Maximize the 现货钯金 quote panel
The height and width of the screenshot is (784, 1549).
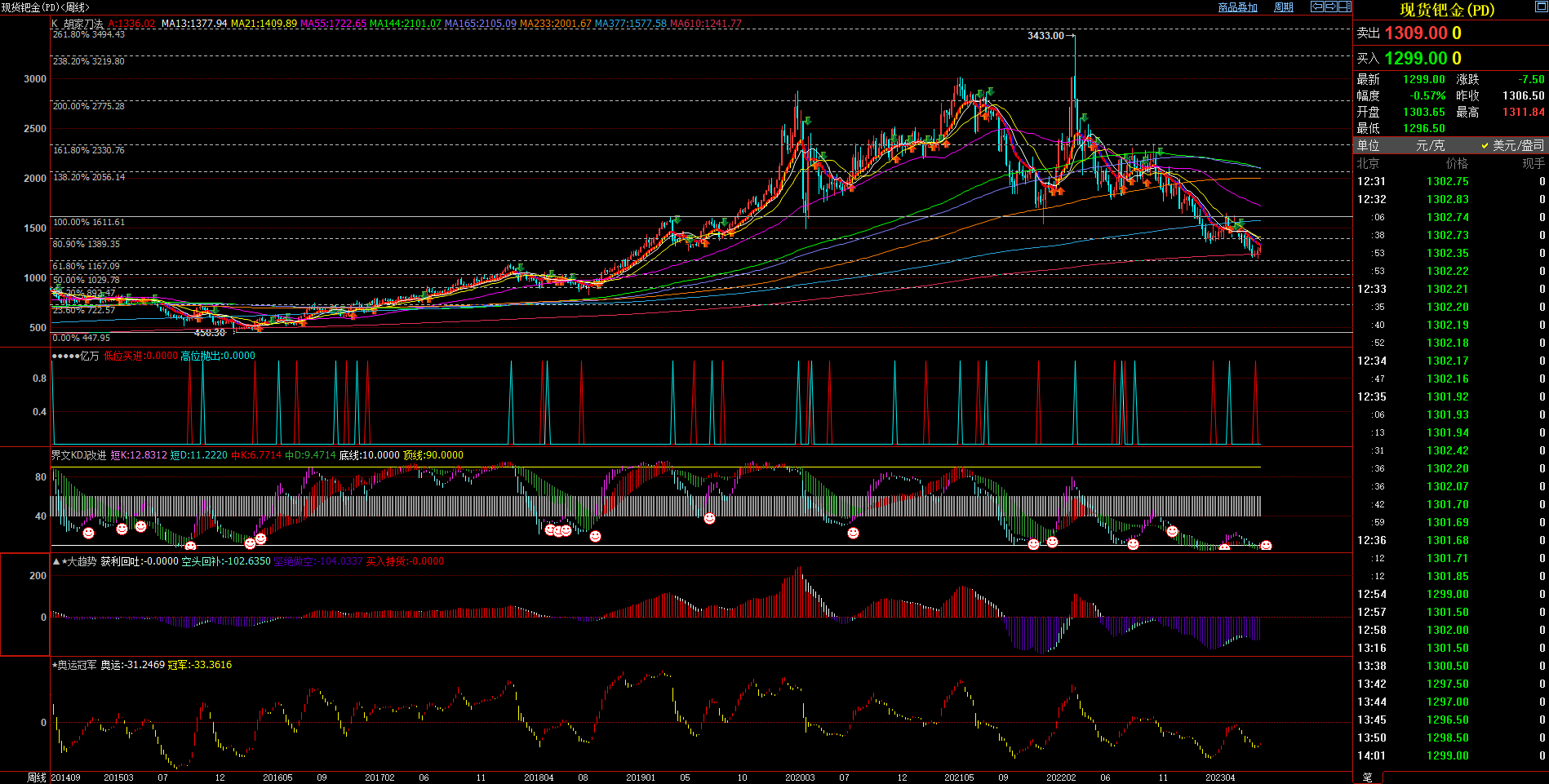[1540, 8]
